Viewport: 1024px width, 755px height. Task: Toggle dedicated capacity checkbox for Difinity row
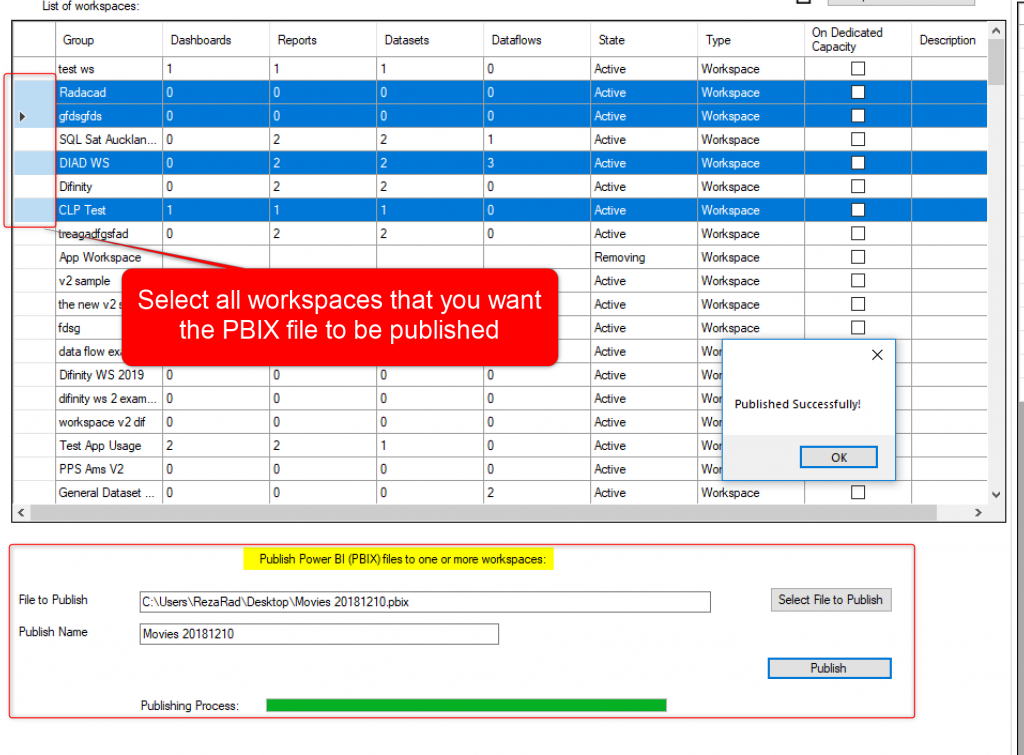coord(857,187)
